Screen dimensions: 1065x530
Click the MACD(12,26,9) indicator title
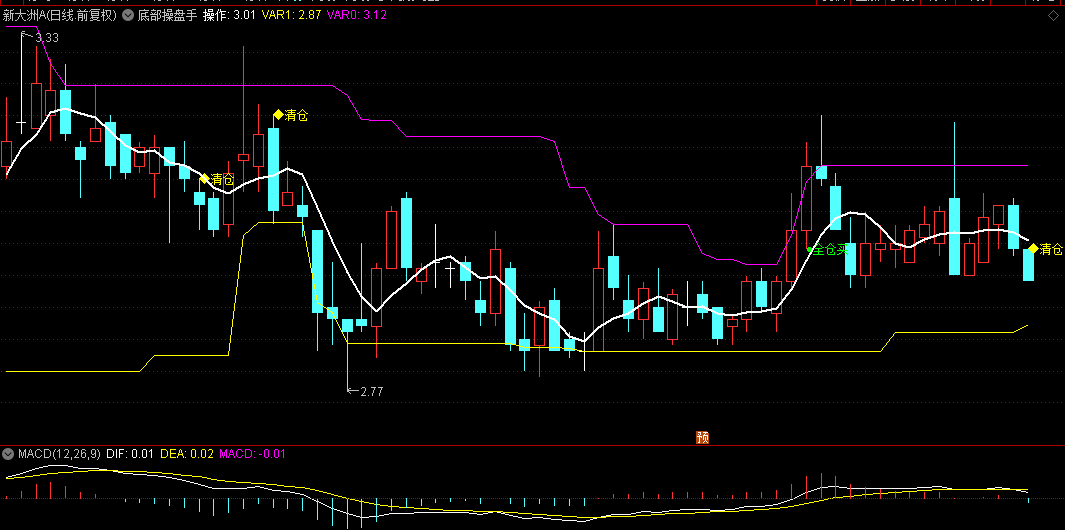click(x=60, y=453)
